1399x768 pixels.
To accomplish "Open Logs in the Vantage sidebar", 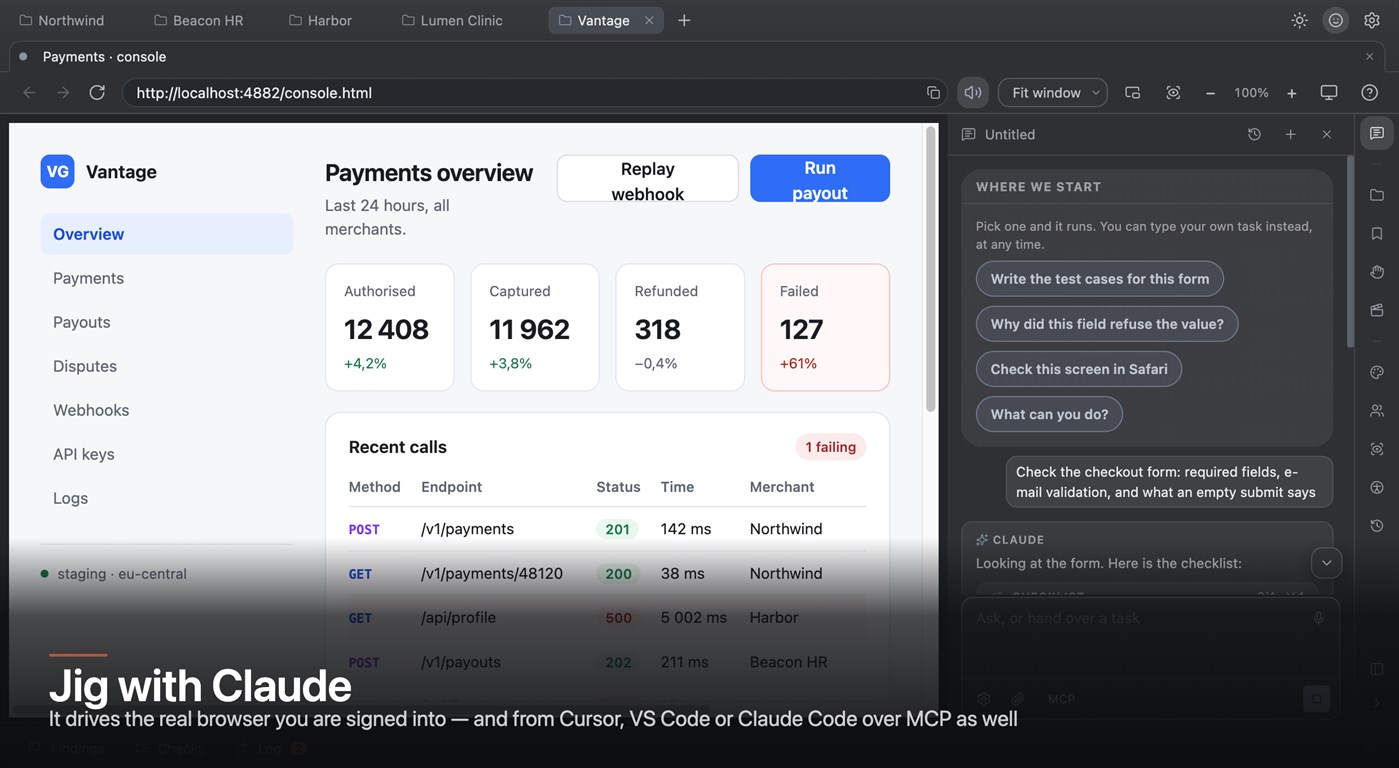I will click(167, 498).
